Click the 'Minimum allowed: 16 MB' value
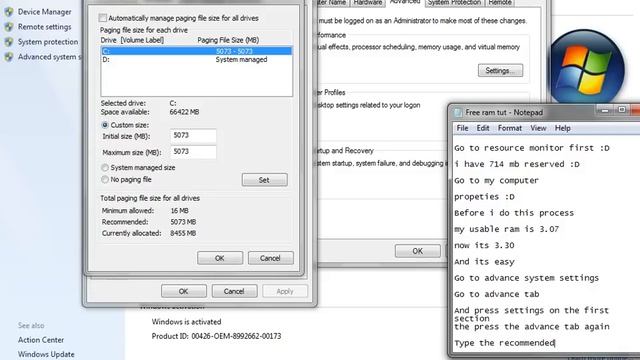Screen dimensions: 640x360 (x=180, y=211)
